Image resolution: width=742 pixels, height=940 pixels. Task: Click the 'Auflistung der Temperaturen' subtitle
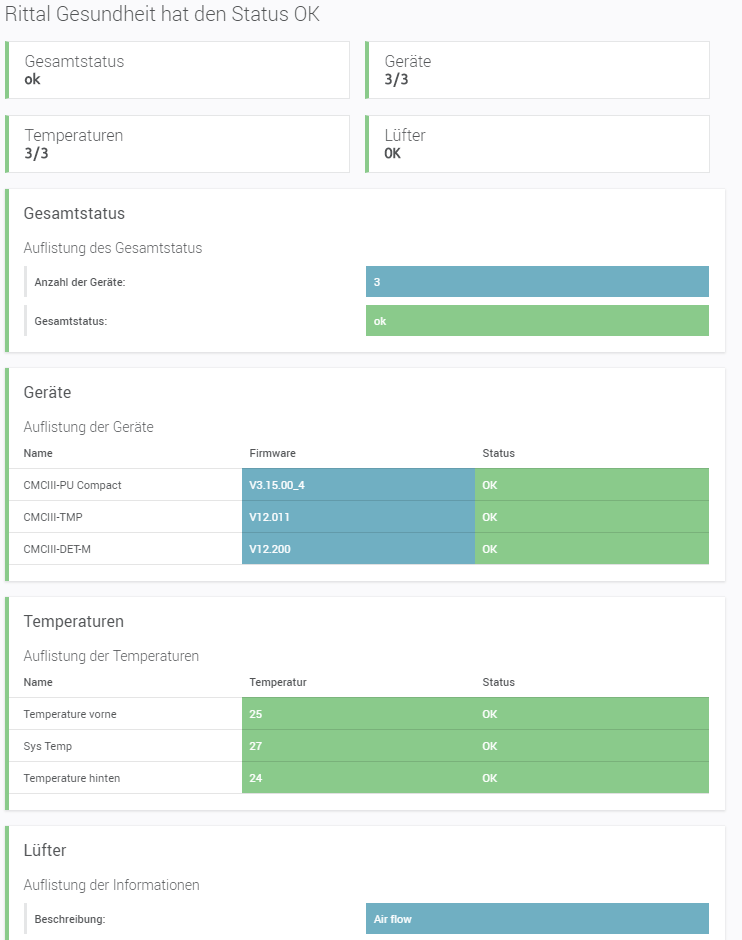pos(111,656)
